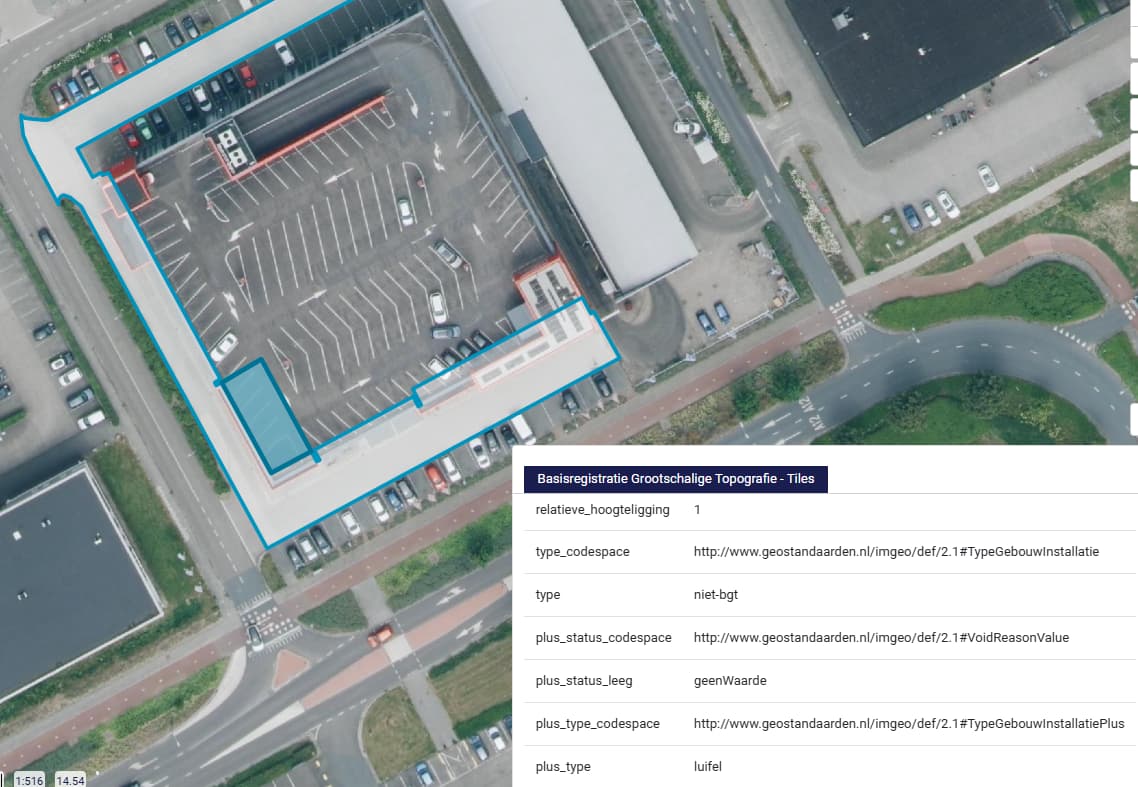The width and height of the screenshot is (1138, 787).
Task: Click the relatieve_hoogteligging value 1
Action: [697, 510]
